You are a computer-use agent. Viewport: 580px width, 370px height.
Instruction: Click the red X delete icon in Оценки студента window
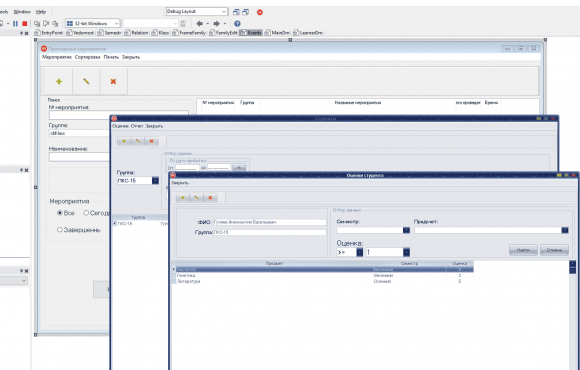tap(210, 198)
